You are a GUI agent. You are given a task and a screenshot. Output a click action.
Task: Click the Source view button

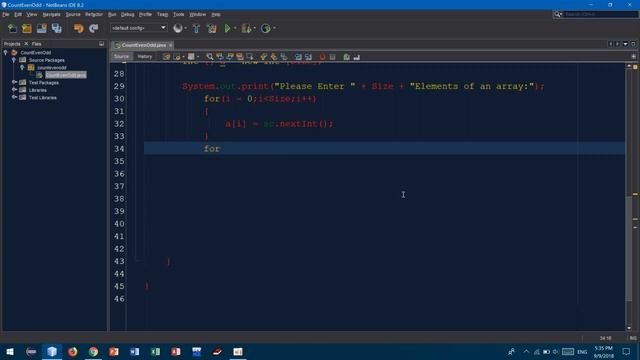click(121, 57)
